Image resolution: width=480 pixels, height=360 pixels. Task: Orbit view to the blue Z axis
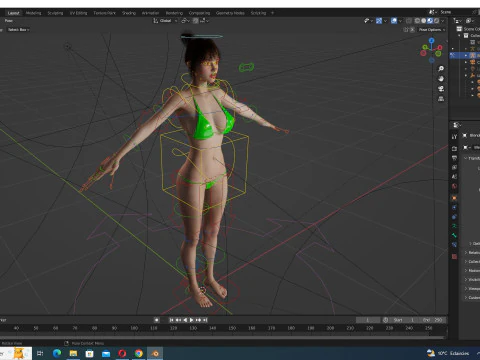pyautogui.click(x=432, y=40)
